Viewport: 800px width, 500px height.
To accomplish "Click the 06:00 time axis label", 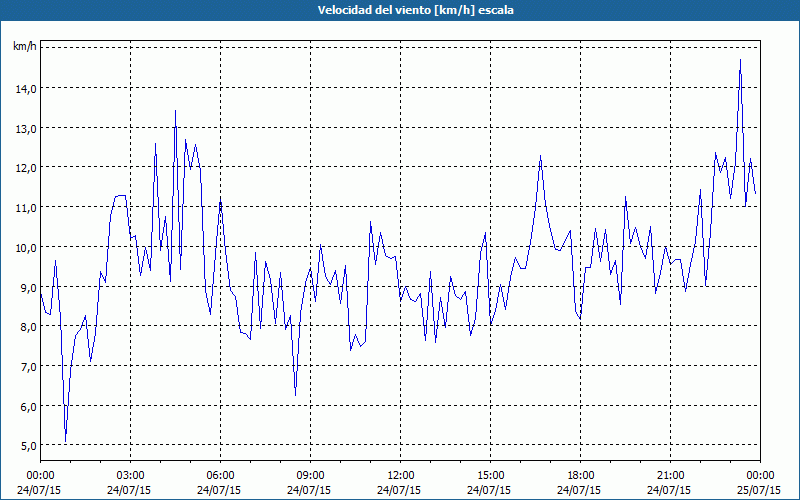I will [220, 476].
